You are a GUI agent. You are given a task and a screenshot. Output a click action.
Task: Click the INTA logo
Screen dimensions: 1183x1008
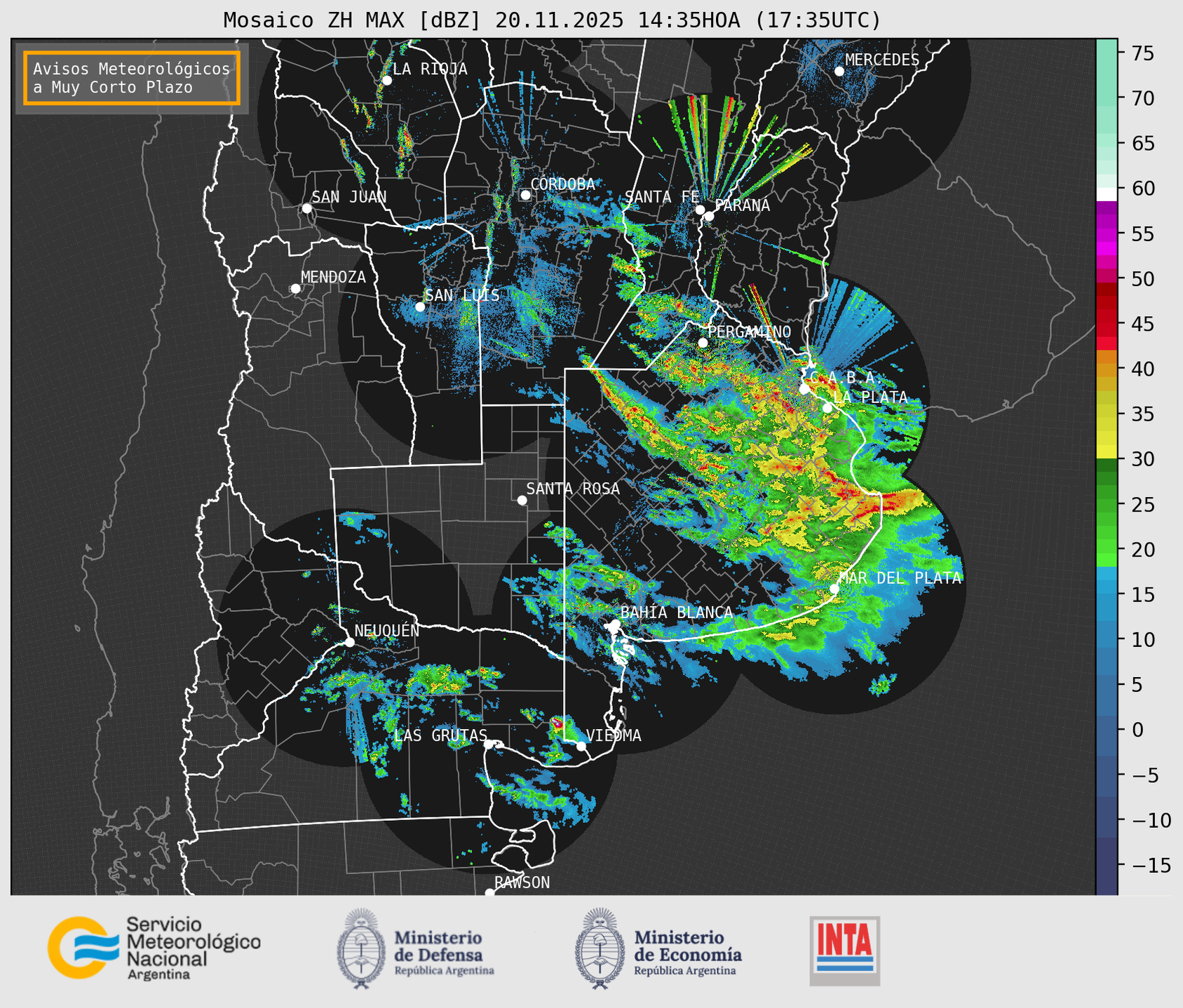845,951
